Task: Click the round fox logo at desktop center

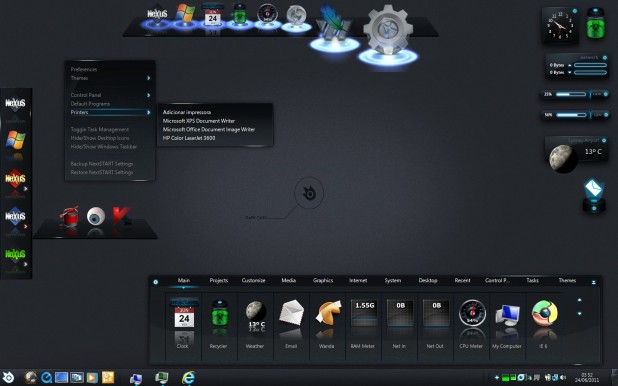Action: coord(309,193)
